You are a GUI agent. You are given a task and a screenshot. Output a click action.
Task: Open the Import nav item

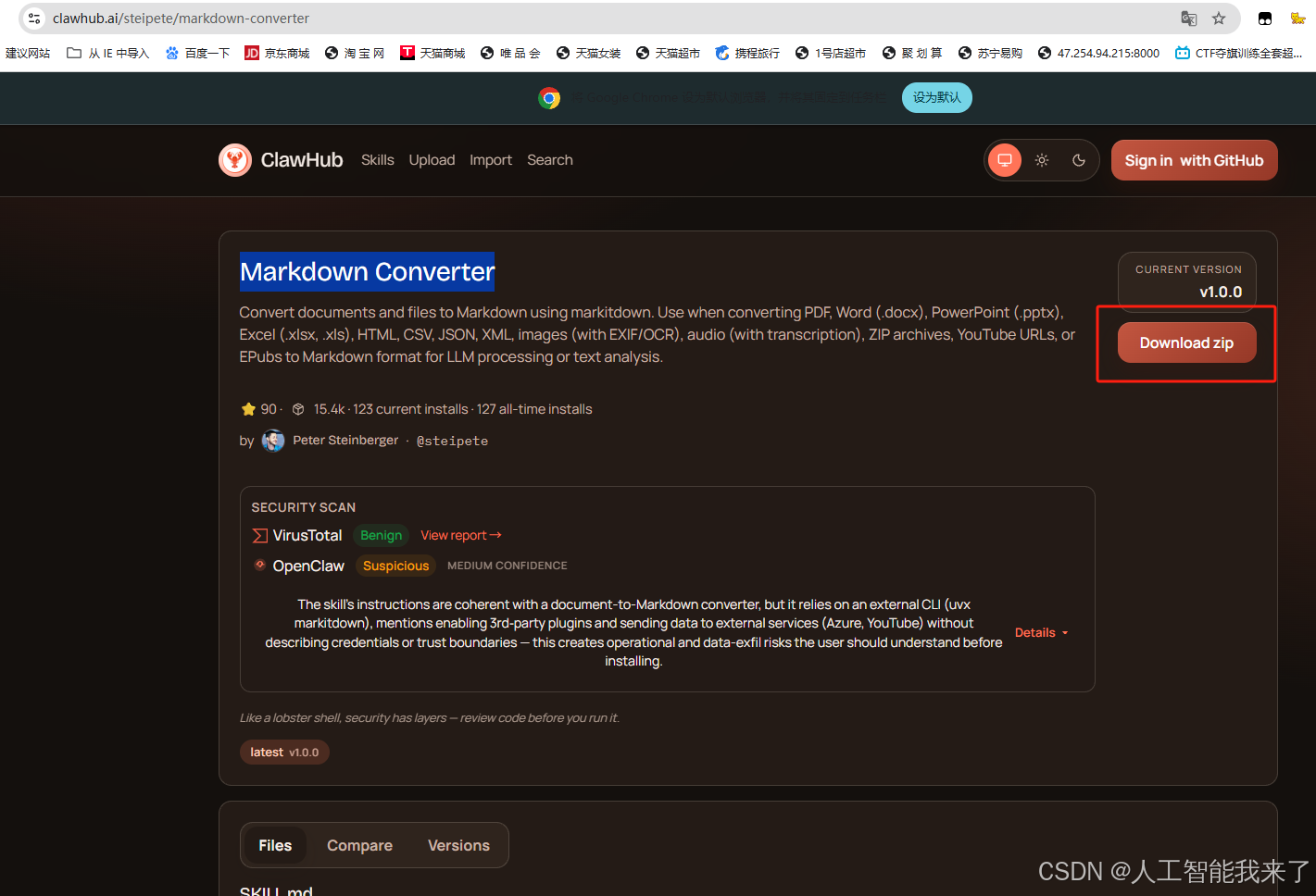[491, 160]
